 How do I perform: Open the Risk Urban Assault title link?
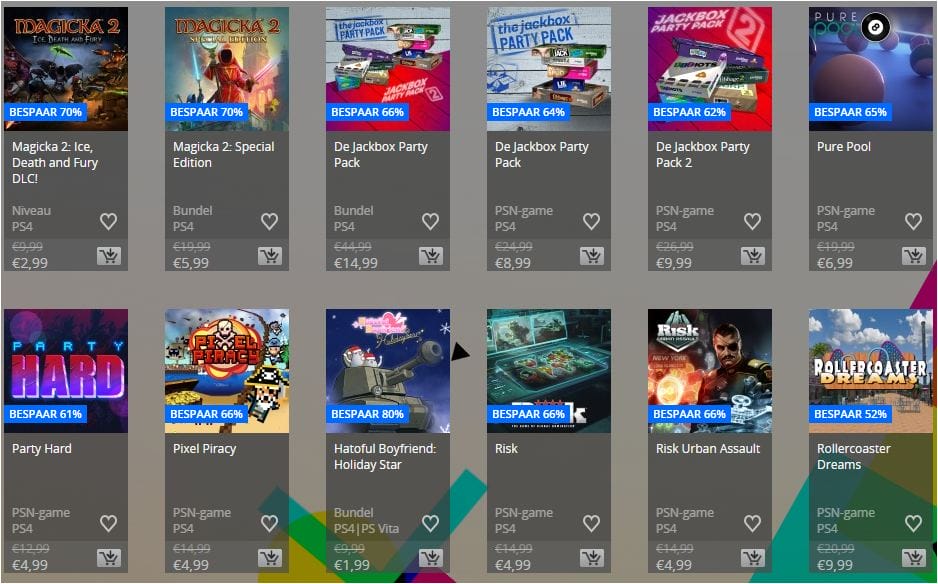click(x=708, y=449)
